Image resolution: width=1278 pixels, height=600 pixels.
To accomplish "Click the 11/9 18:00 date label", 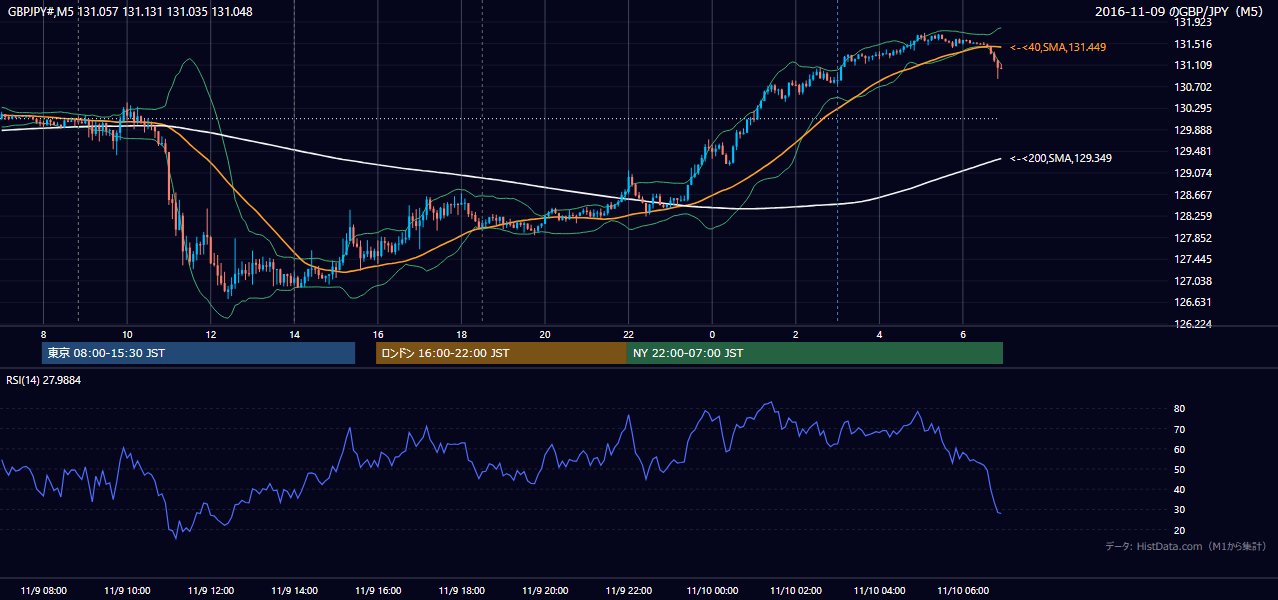I will coord(461,590).
